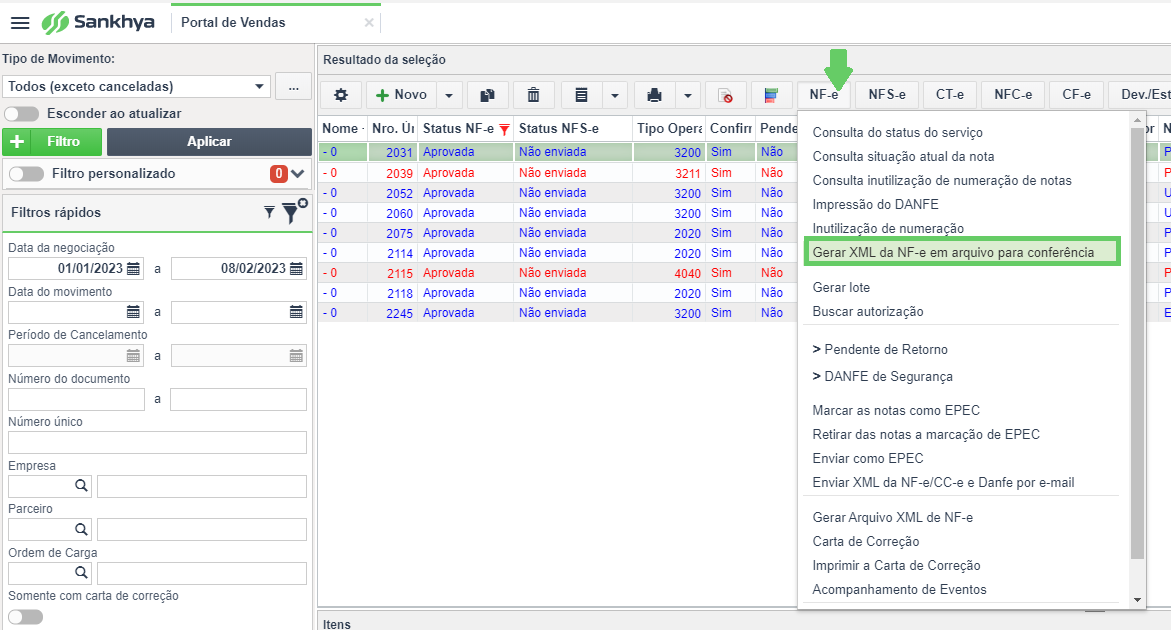Select Consulta do status do serviço

(898, 133)
